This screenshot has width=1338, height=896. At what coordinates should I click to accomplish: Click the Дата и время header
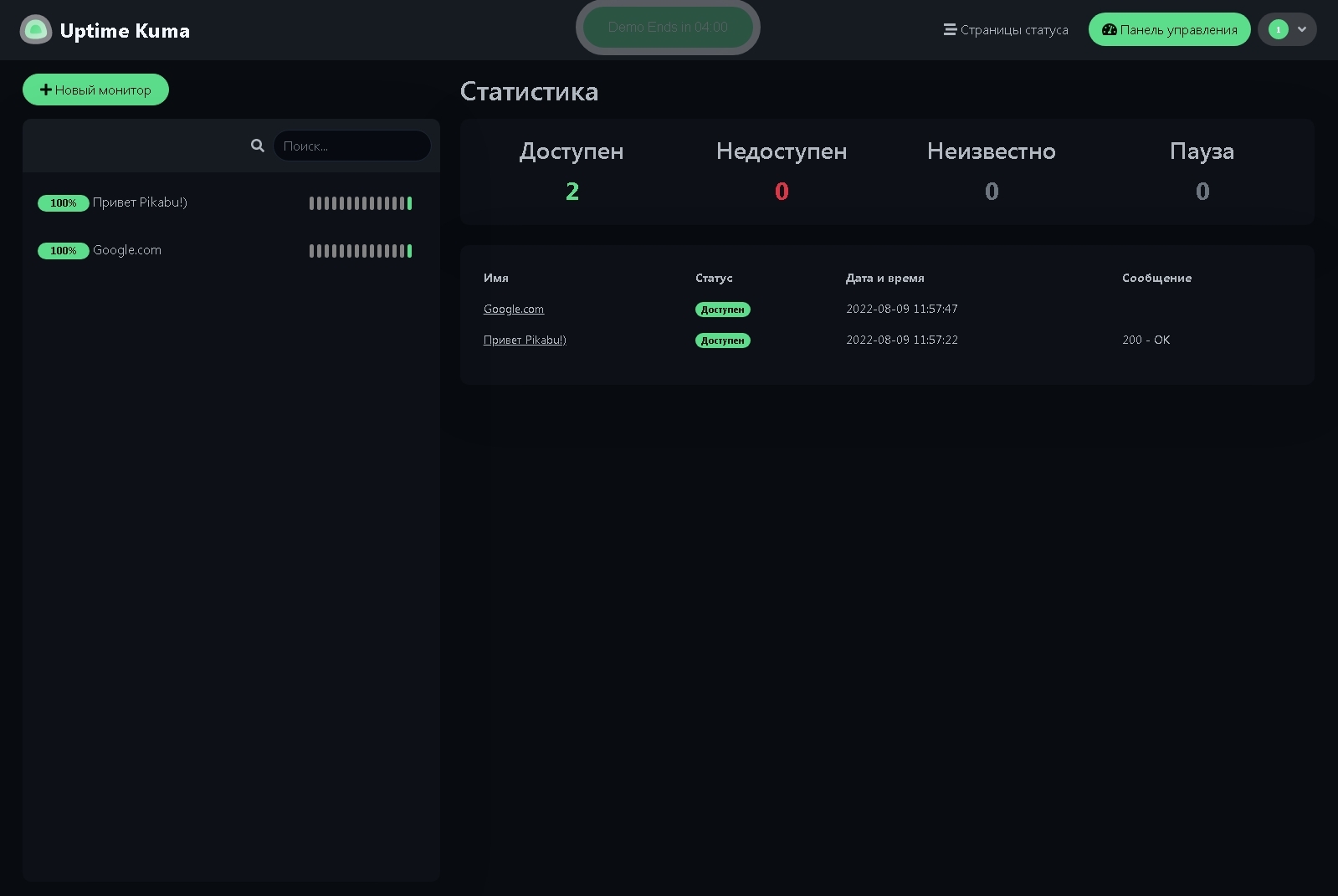[x=885, y=278]
